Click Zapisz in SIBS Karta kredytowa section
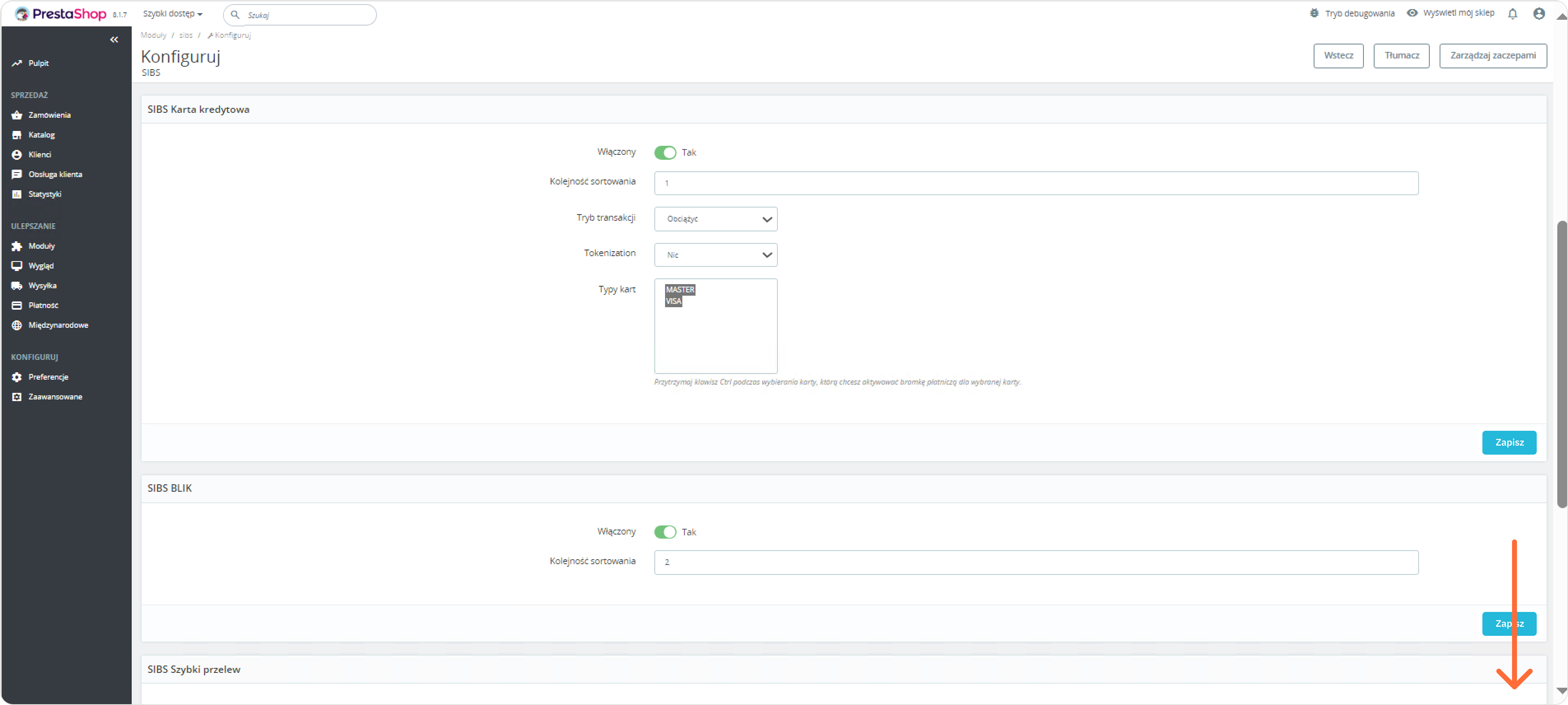This screenshot has height=705, width=1568. coord(1508,442)
